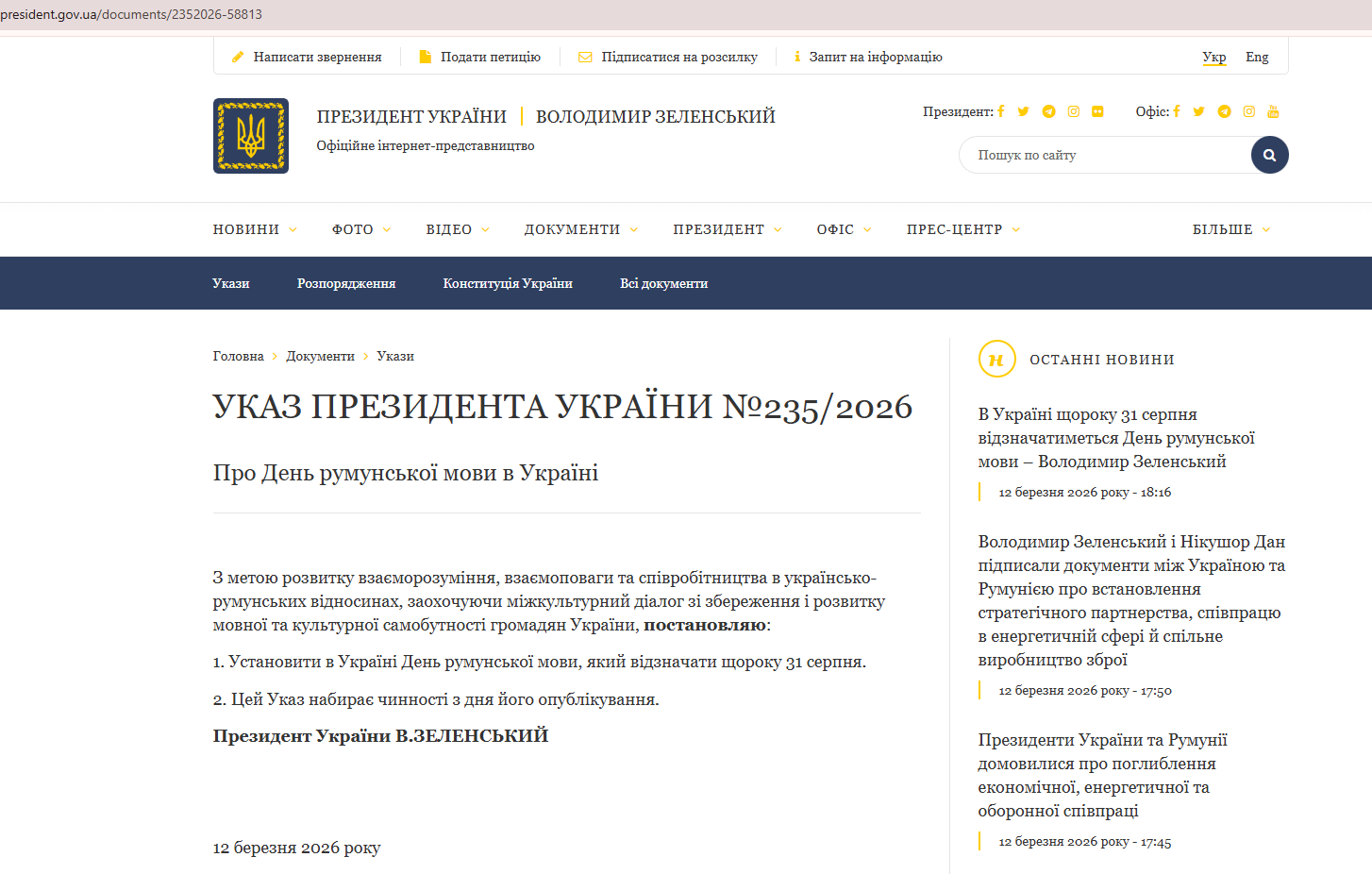Open the Office's Twitter icon
The height and width of the screenshot is (874, 1372).
pos(1198,111)
